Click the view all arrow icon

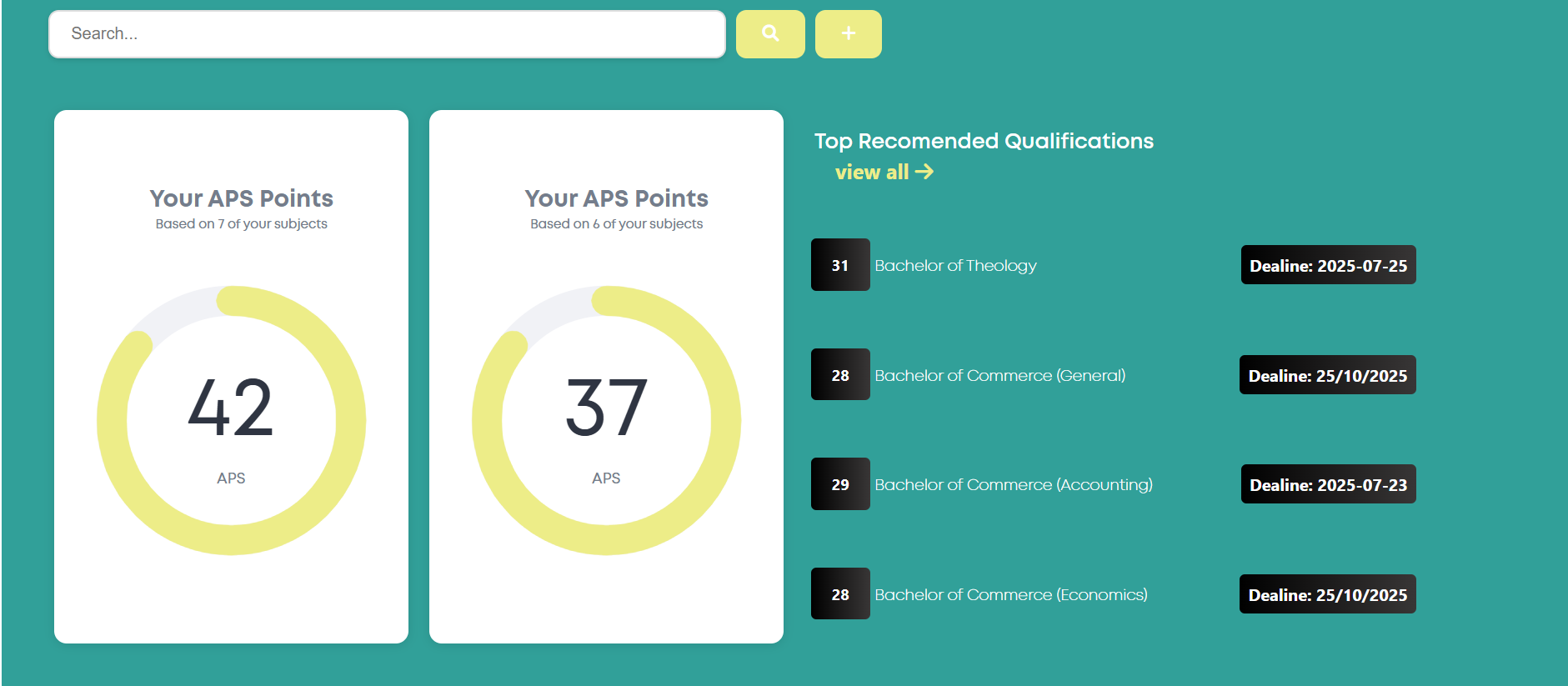point(924,172)
